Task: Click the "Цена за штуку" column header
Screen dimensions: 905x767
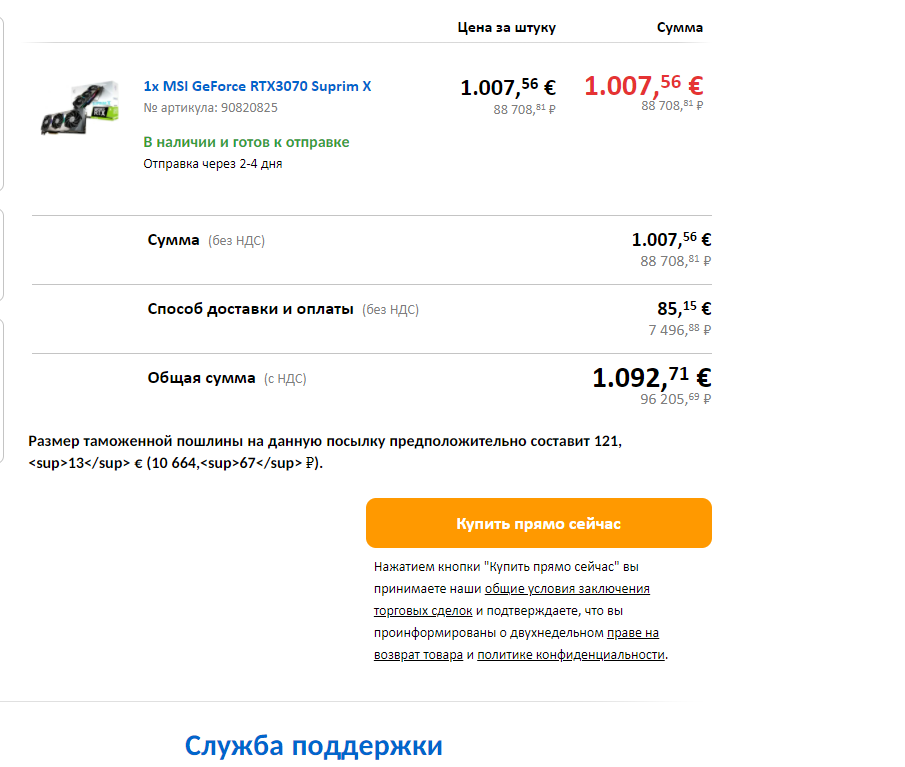Action: coord(506,28)
